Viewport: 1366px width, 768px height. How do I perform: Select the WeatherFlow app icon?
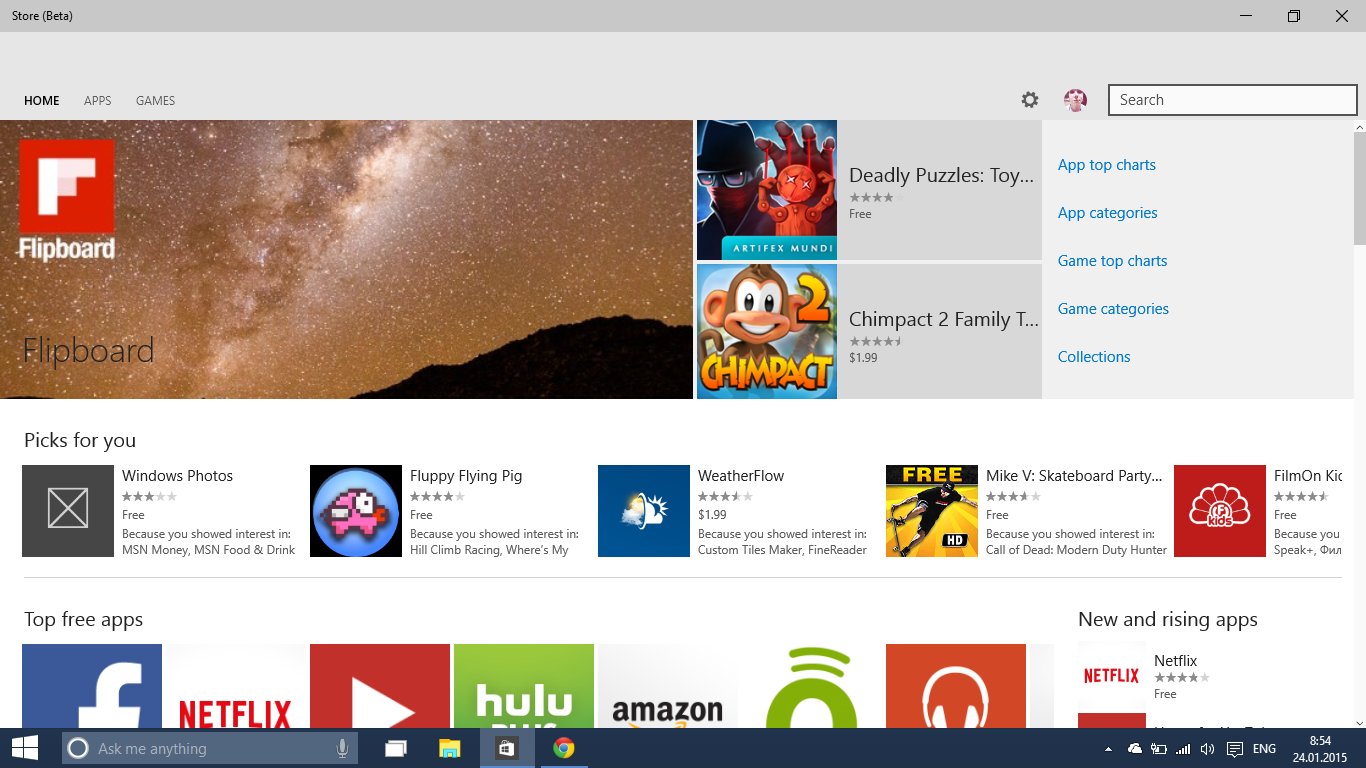point(644,511)
